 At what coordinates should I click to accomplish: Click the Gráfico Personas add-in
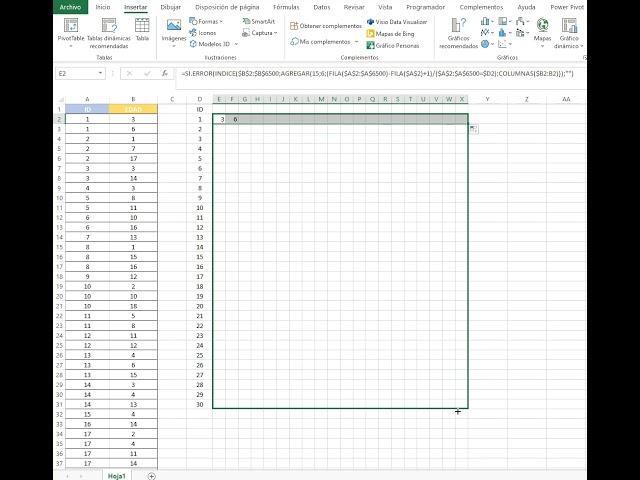pyautogui.click(x=397, y=45)
